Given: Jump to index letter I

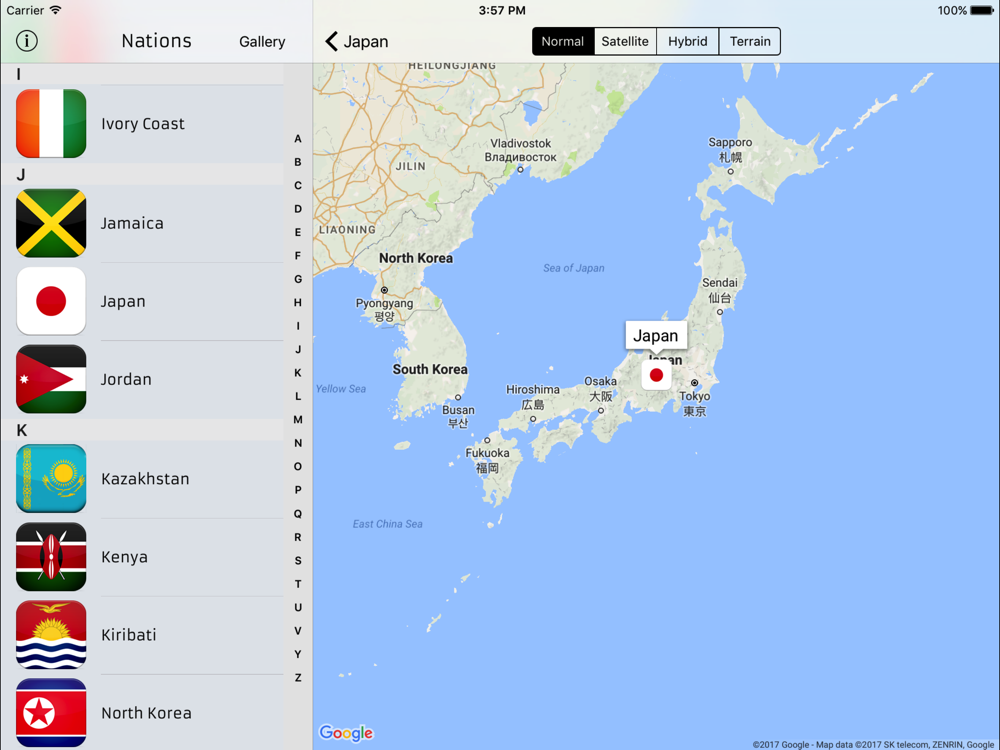Looking at the screenshot, I should coord(298,326).
